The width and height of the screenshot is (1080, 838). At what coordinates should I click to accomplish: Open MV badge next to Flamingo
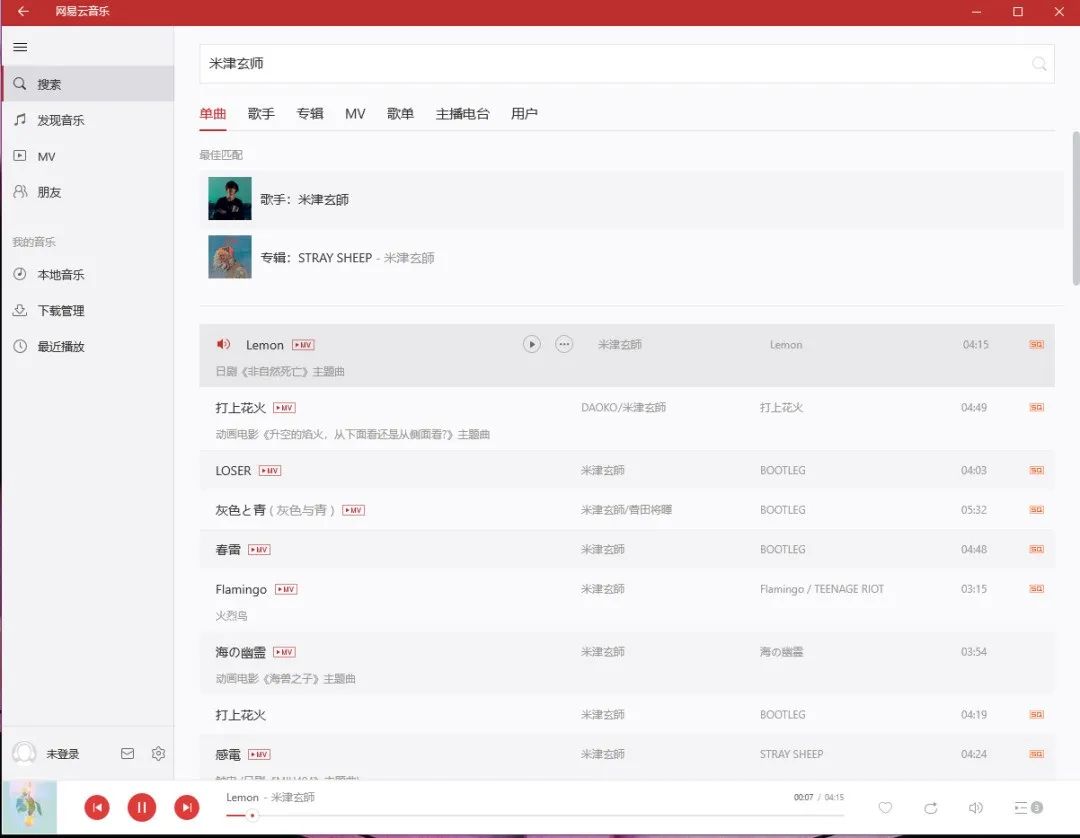286,589
